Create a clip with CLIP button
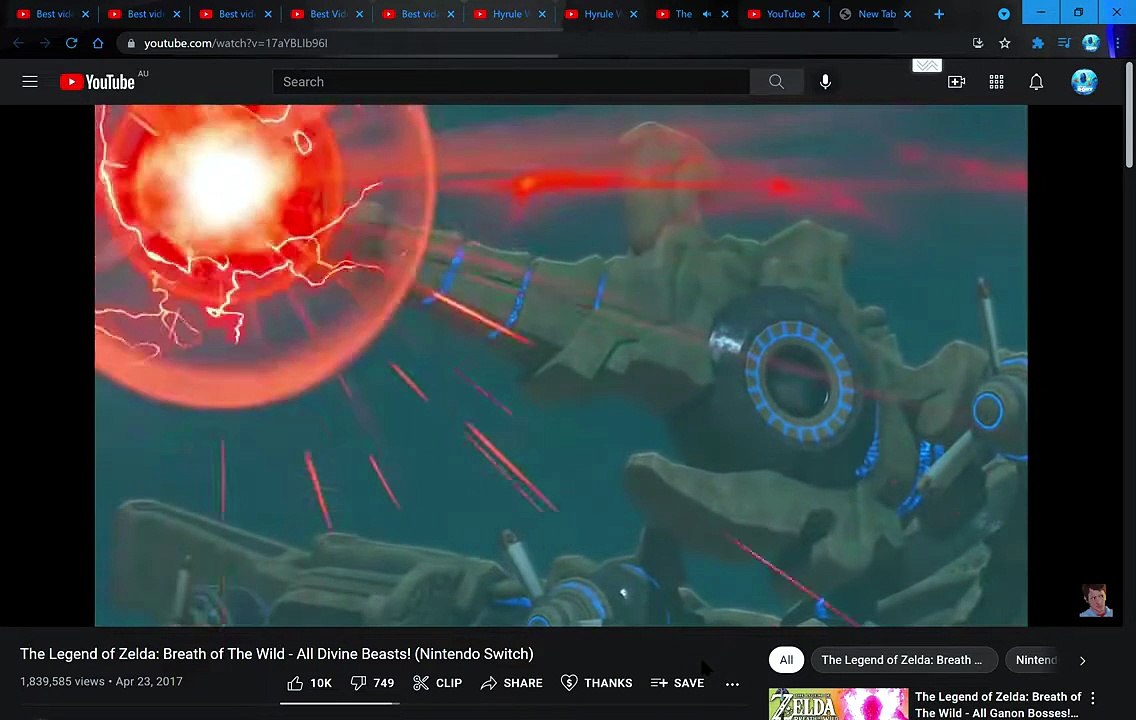Screen dimensions: 1136x720 [438, 683]
